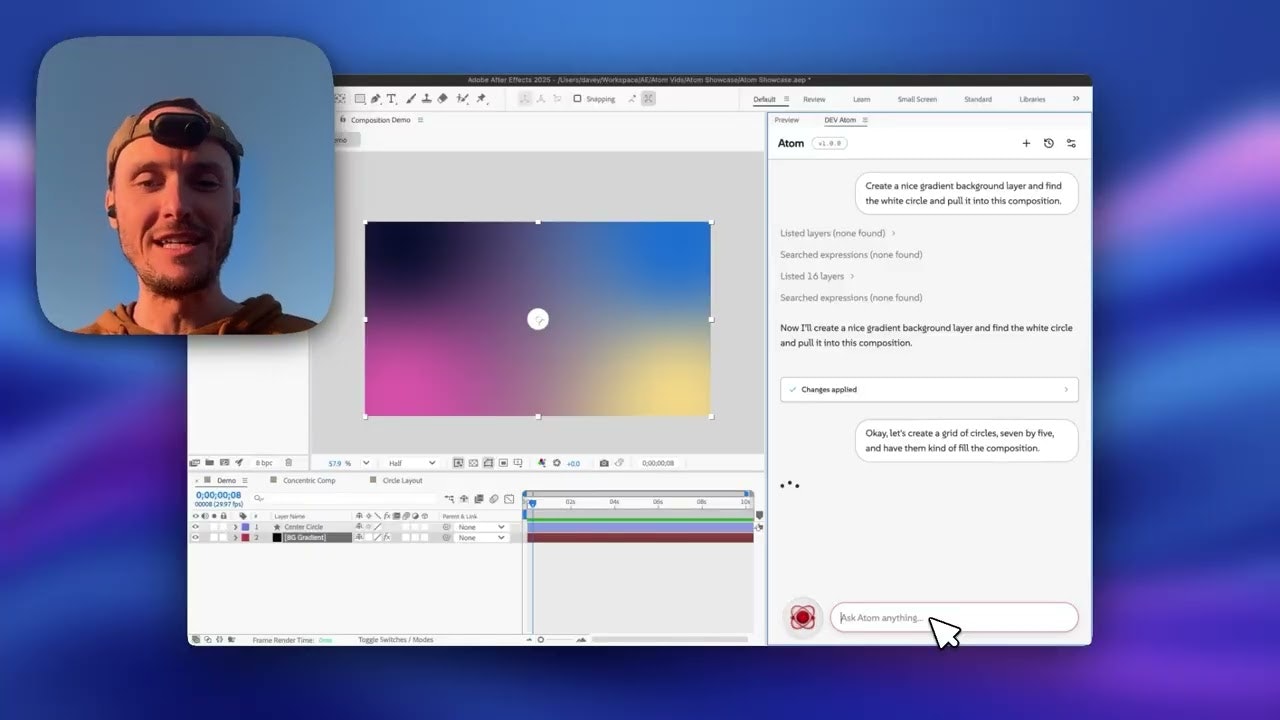Toggle fast previews icon in viewer
This screenshot has width=1280, height=720.
458,463
